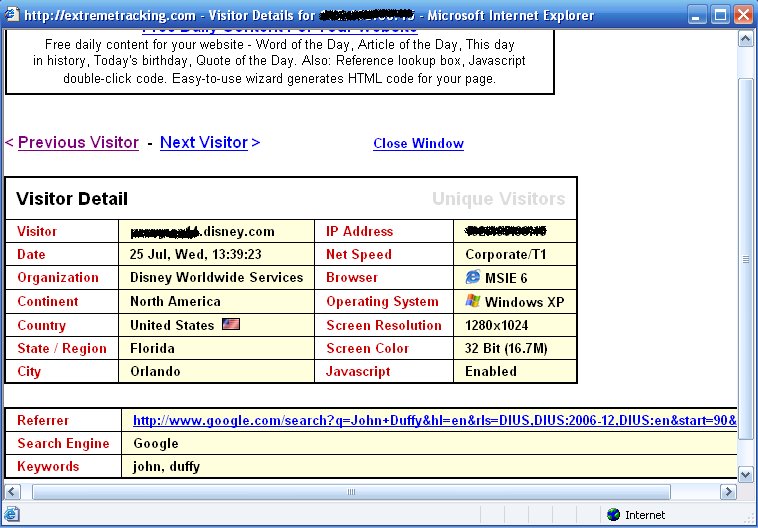Click the City row label
Image resolution: width=758 pixels, height=528 pixels.
29,372
